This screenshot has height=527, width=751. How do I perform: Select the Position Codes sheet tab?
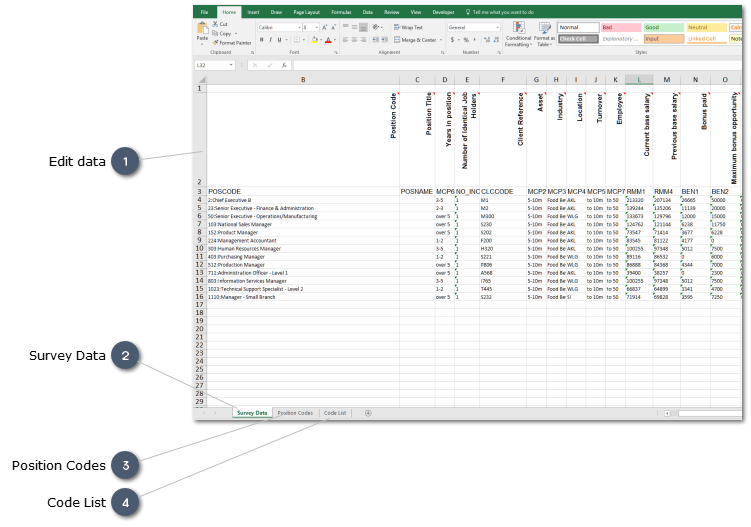pyautogui.click(x=295, y=413)
